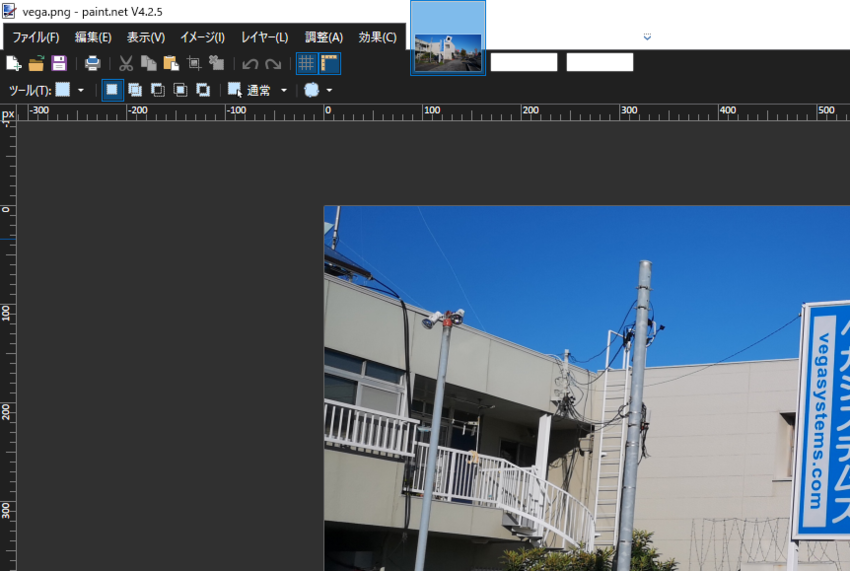Viewport: 850px width, 571px height.
Task: Toggle the rulers display
Action: point(330,63)
